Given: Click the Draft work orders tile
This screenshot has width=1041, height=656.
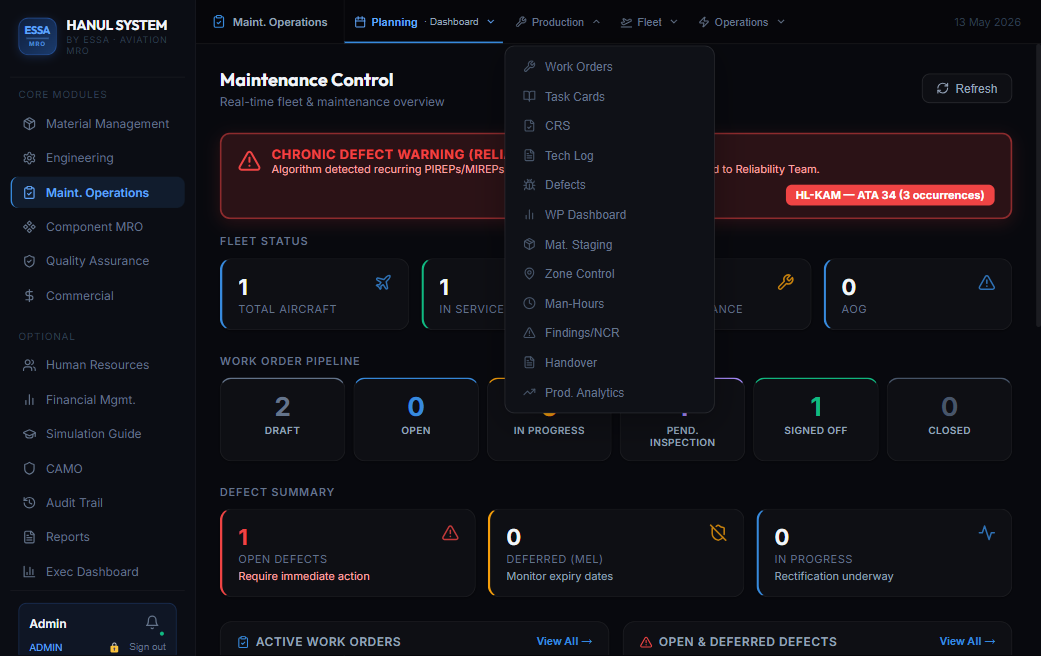Looking at the screenshot, I should coord(282,419).
